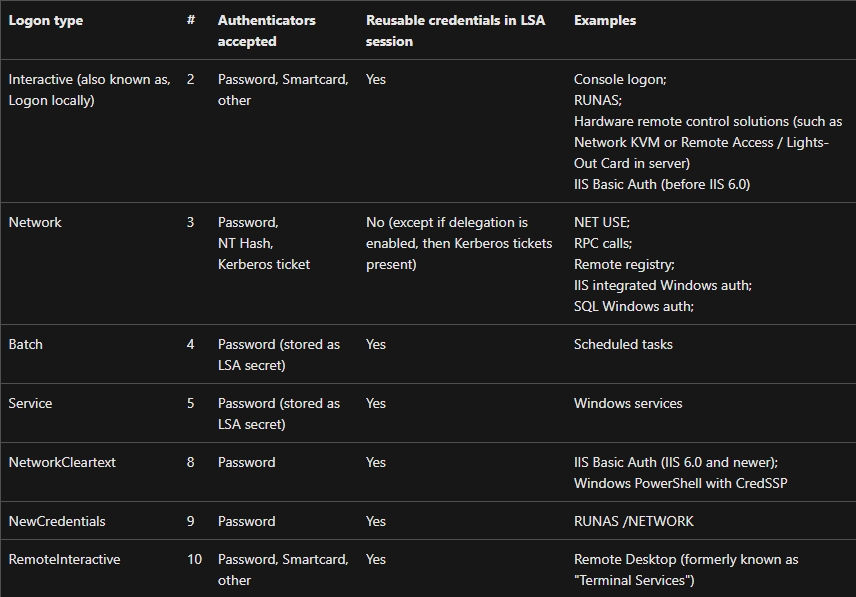Click the "Scheduled tasks" example text
This screenshot has height=597, width=856.
pos(623,344)
